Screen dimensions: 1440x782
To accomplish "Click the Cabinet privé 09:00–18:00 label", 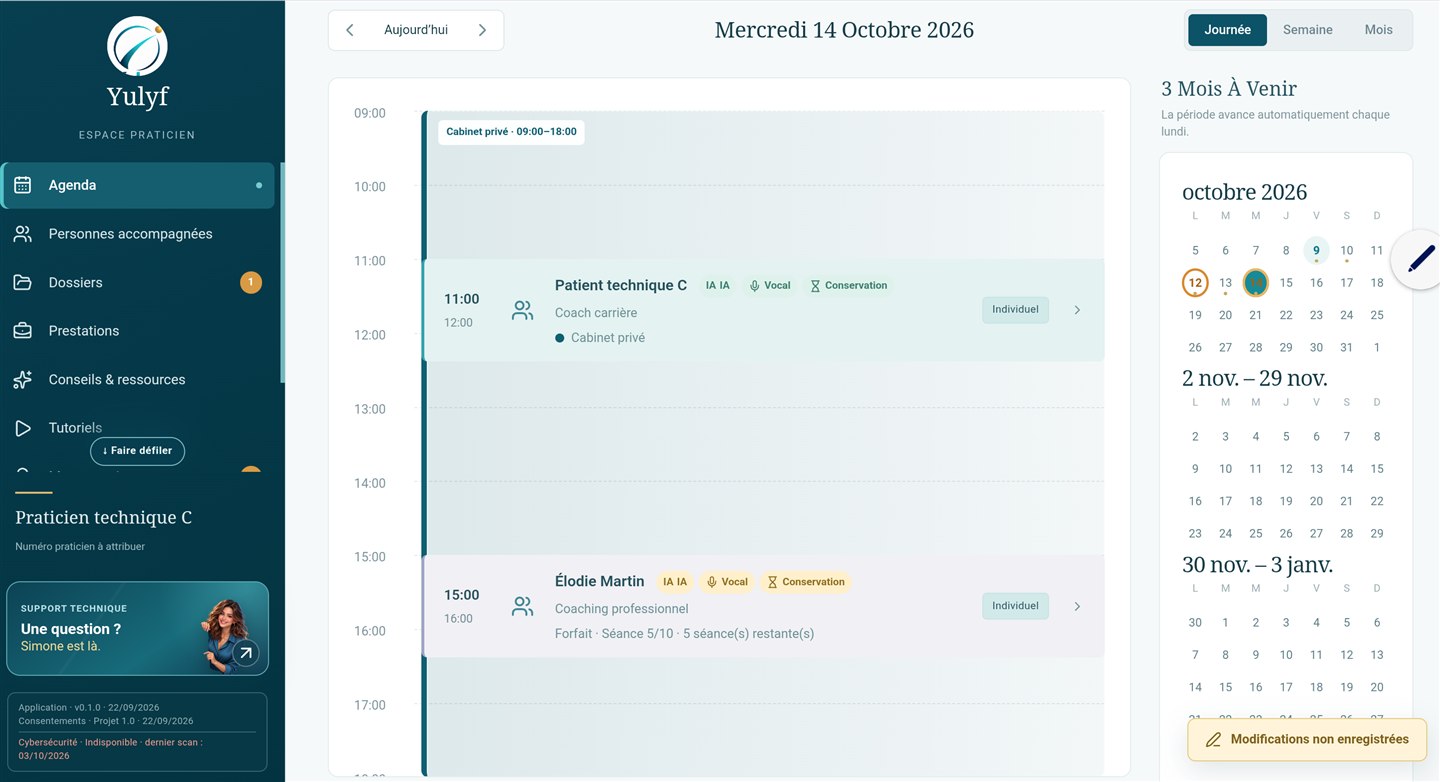I will 511,132.
